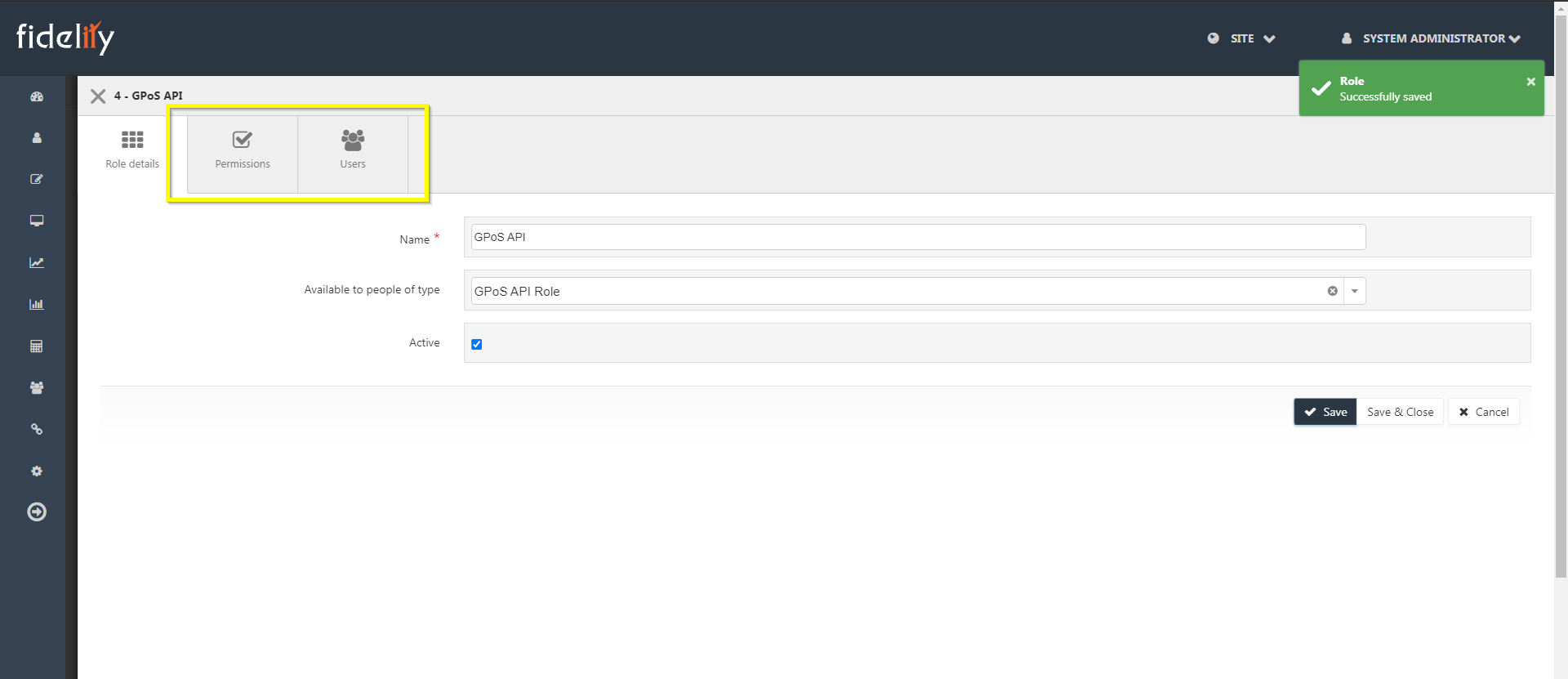Expand the people type dropdown arrow

click(x=1355, y=291)
